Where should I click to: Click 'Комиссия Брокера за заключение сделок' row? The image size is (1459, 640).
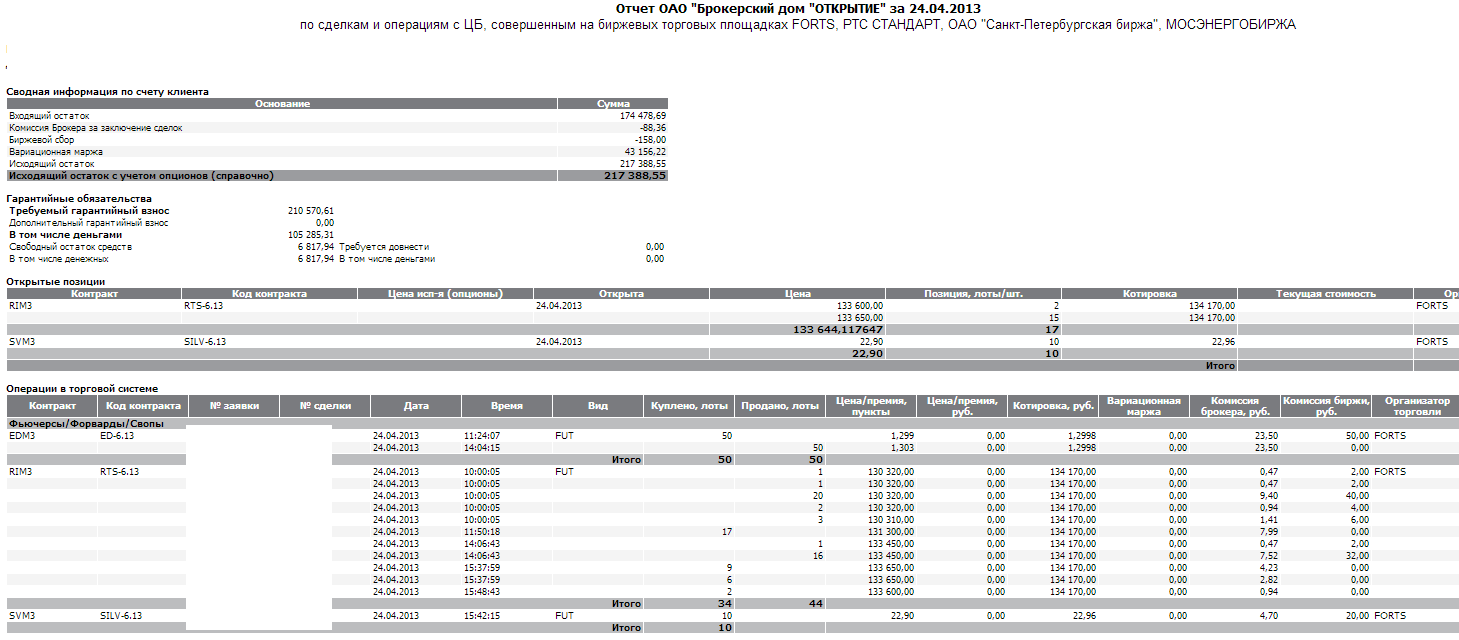[x=96, y=128]
